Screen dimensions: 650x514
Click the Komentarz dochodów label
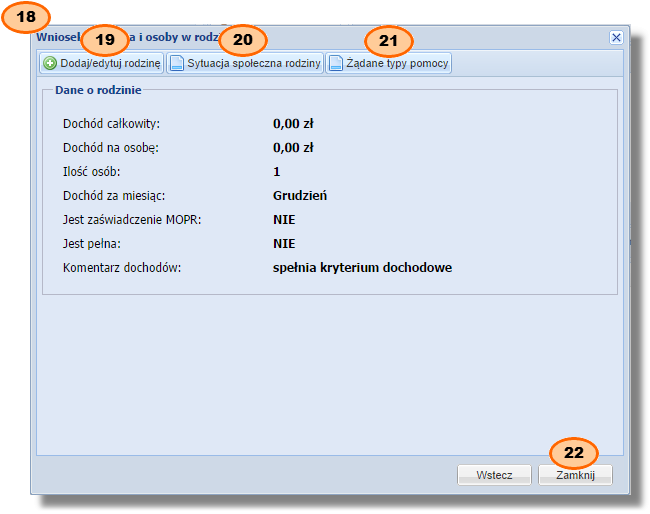pyautogui.click(x=121, y=268)
